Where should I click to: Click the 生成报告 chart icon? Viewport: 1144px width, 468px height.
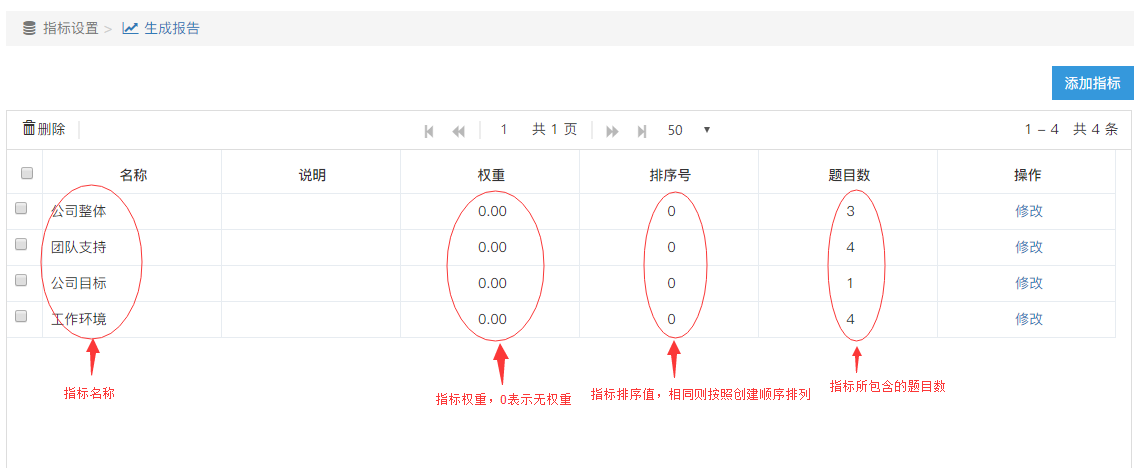[130, 28]
